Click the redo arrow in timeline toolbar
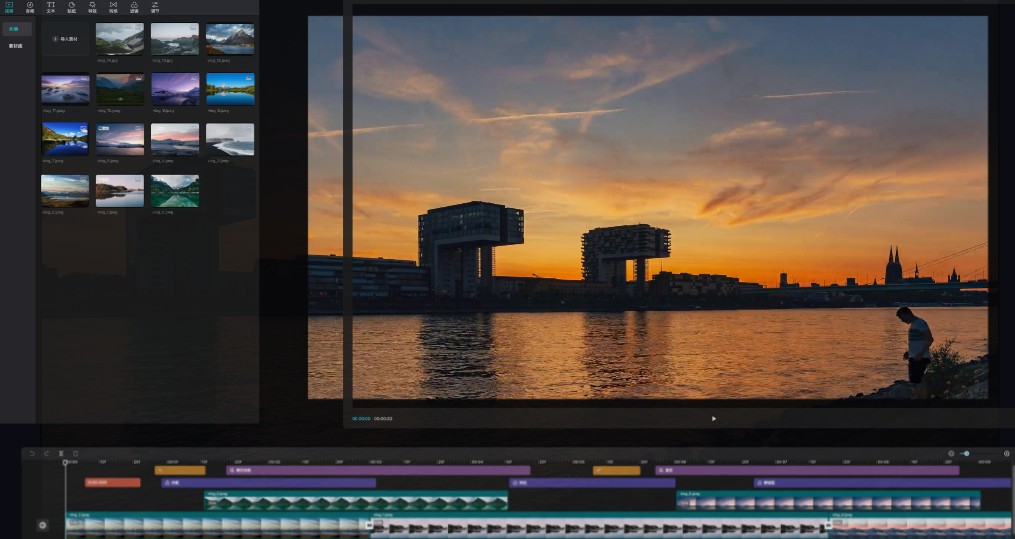 [x=46, y=453]
